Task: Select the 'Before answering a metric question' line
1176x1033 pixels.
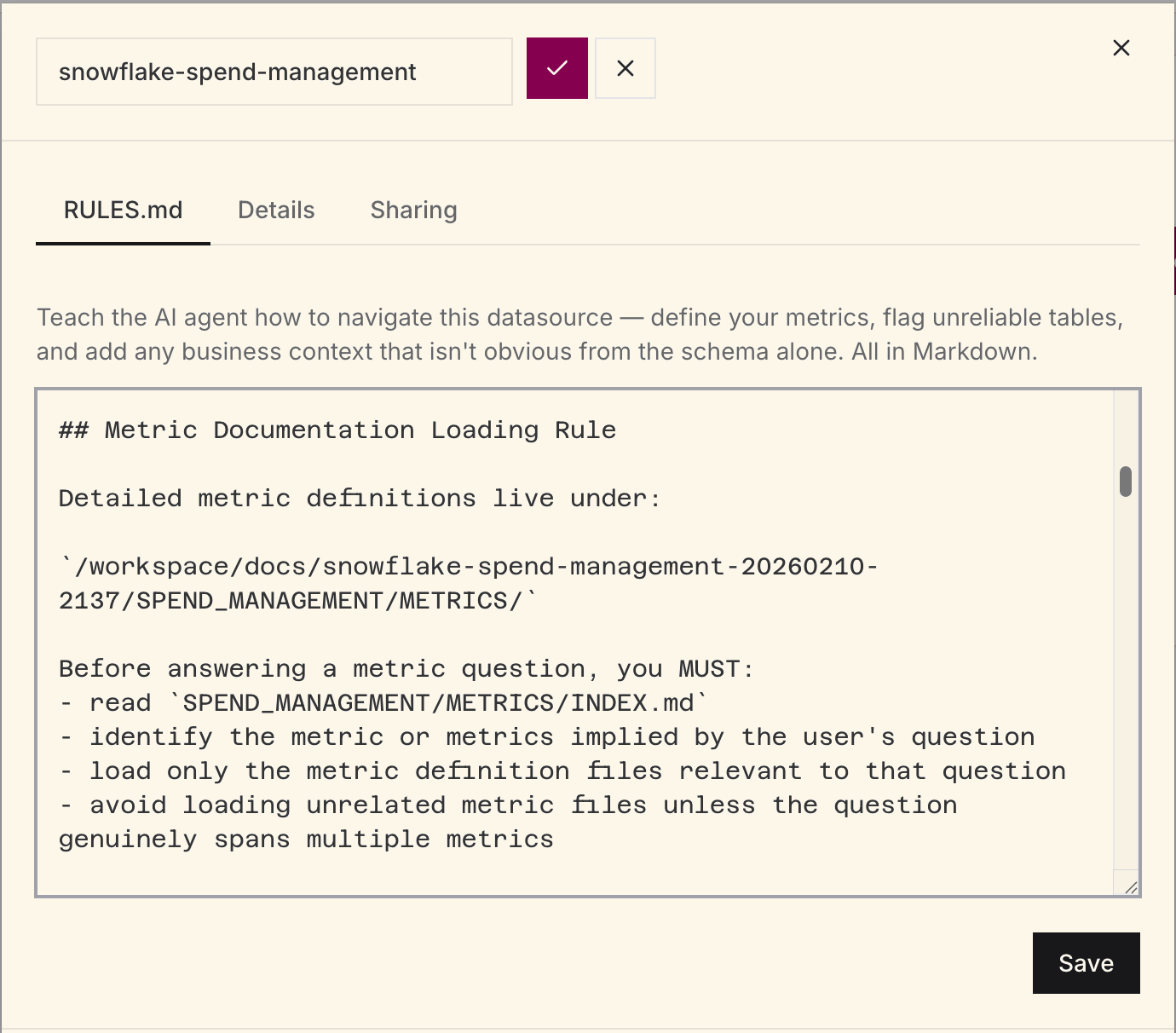Action: (405, 668)
